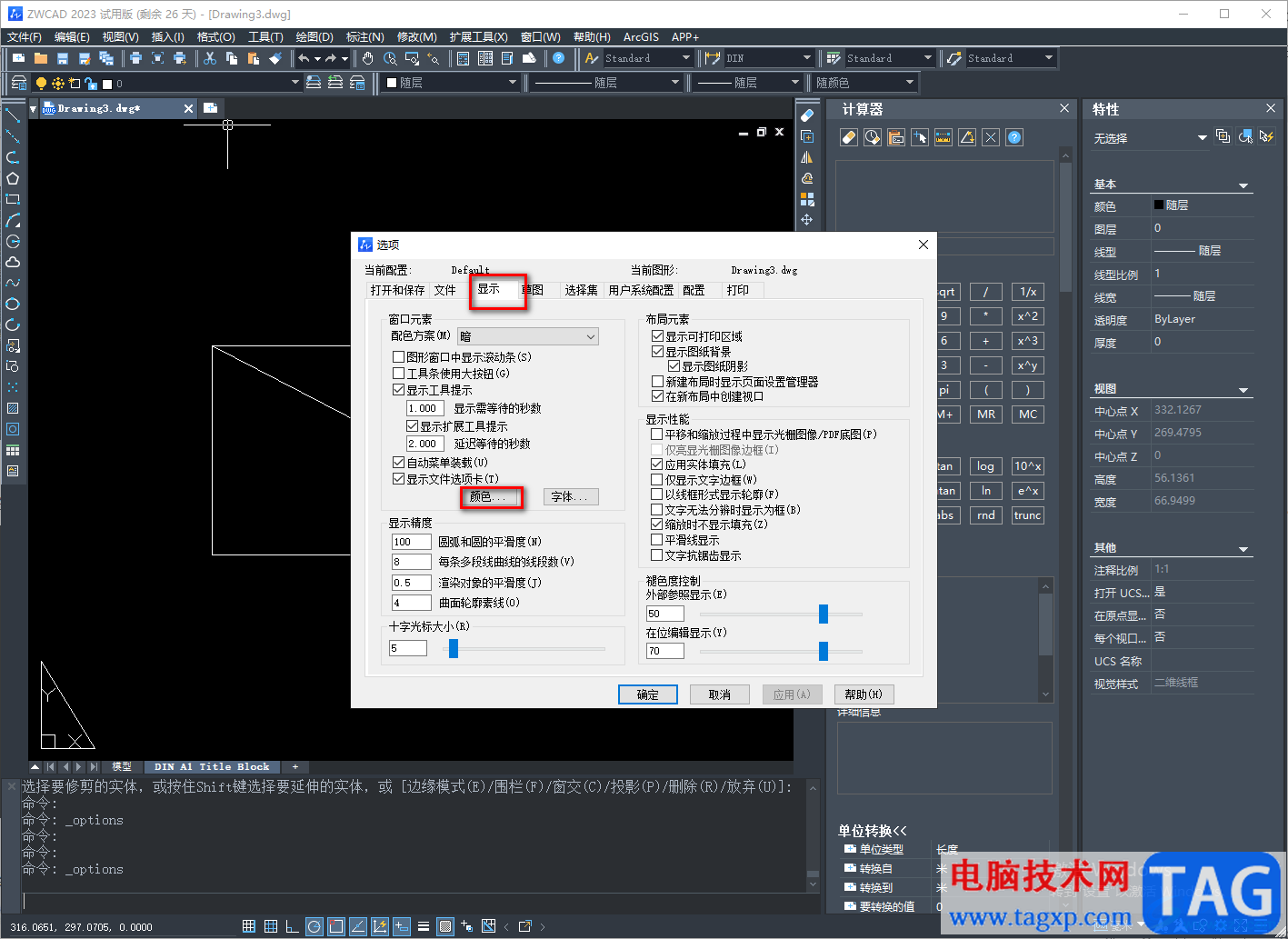
Task: Select the Pan hand tool
Action: pyautogui.click(x=368, y=58)
